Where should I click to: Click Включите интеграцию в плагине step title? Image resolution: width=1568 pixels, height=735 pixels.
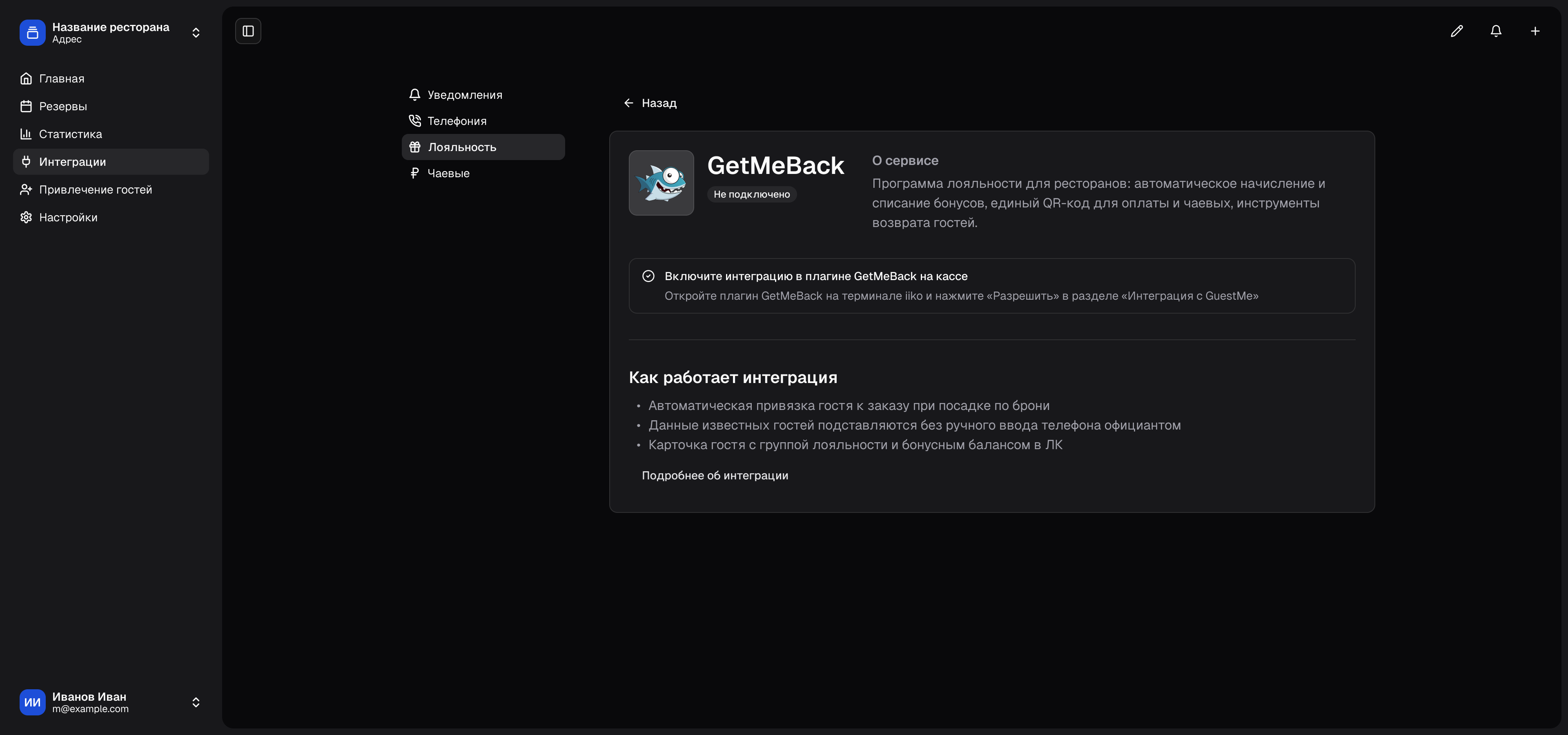tap(816, 276)
